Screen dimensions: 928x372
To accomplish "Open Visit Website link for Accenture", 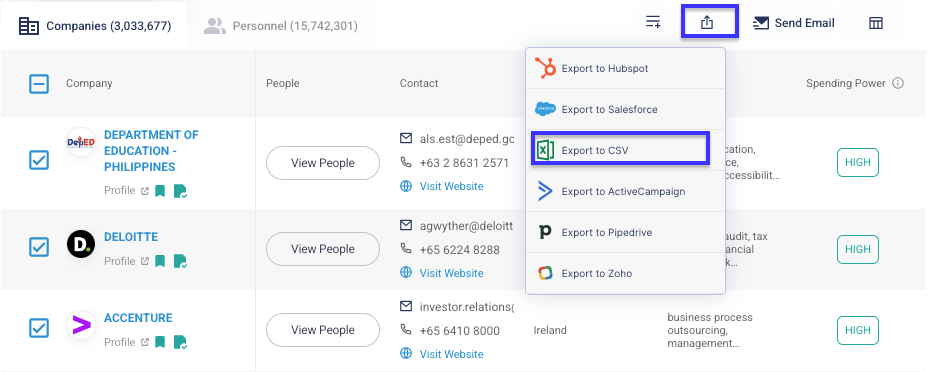I will (x=452, y=354).
